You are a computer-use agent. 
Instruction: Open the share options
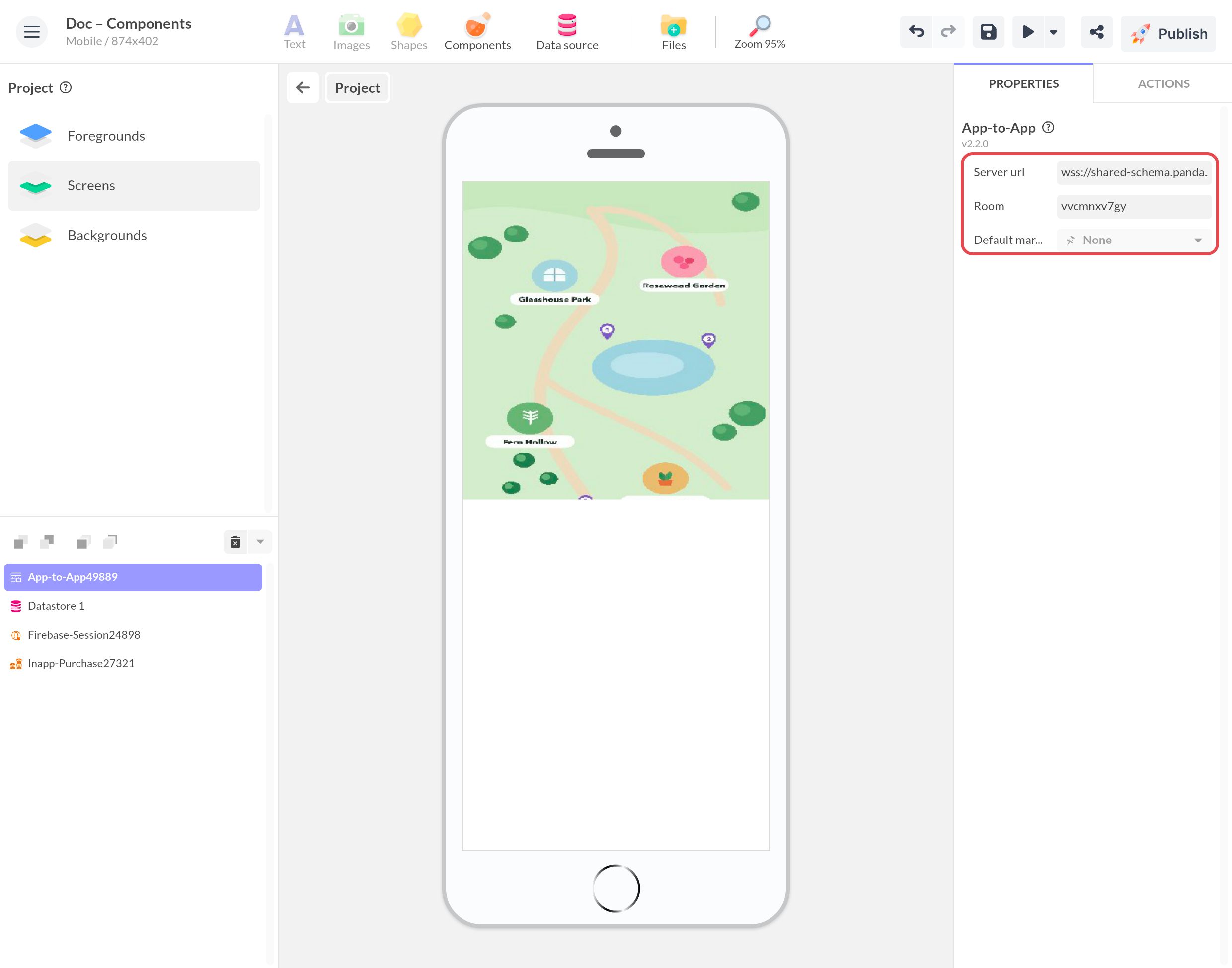[x=1096, y=32]
